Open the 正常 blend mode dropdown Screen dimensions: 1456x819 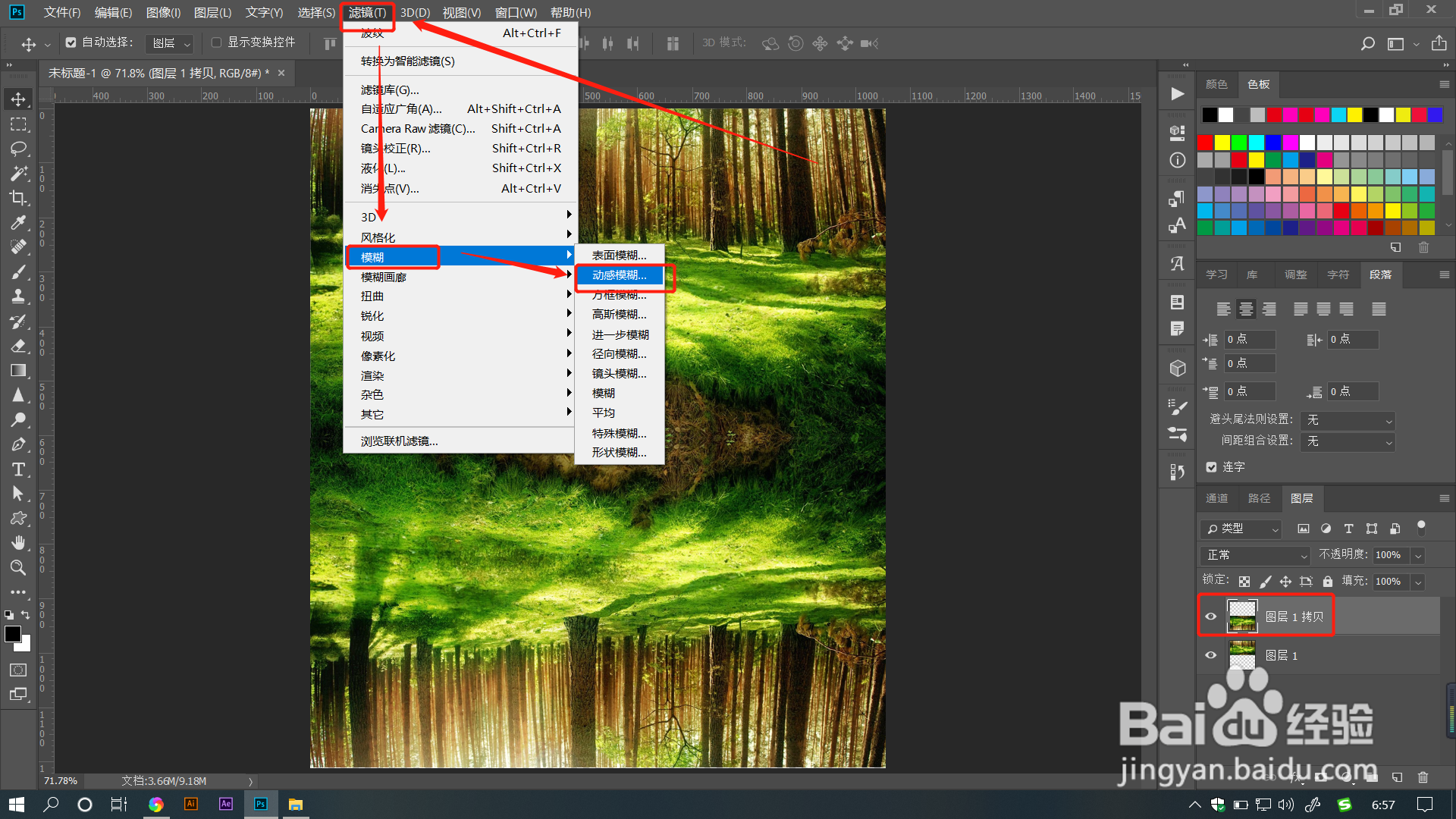coord(1255,555)
